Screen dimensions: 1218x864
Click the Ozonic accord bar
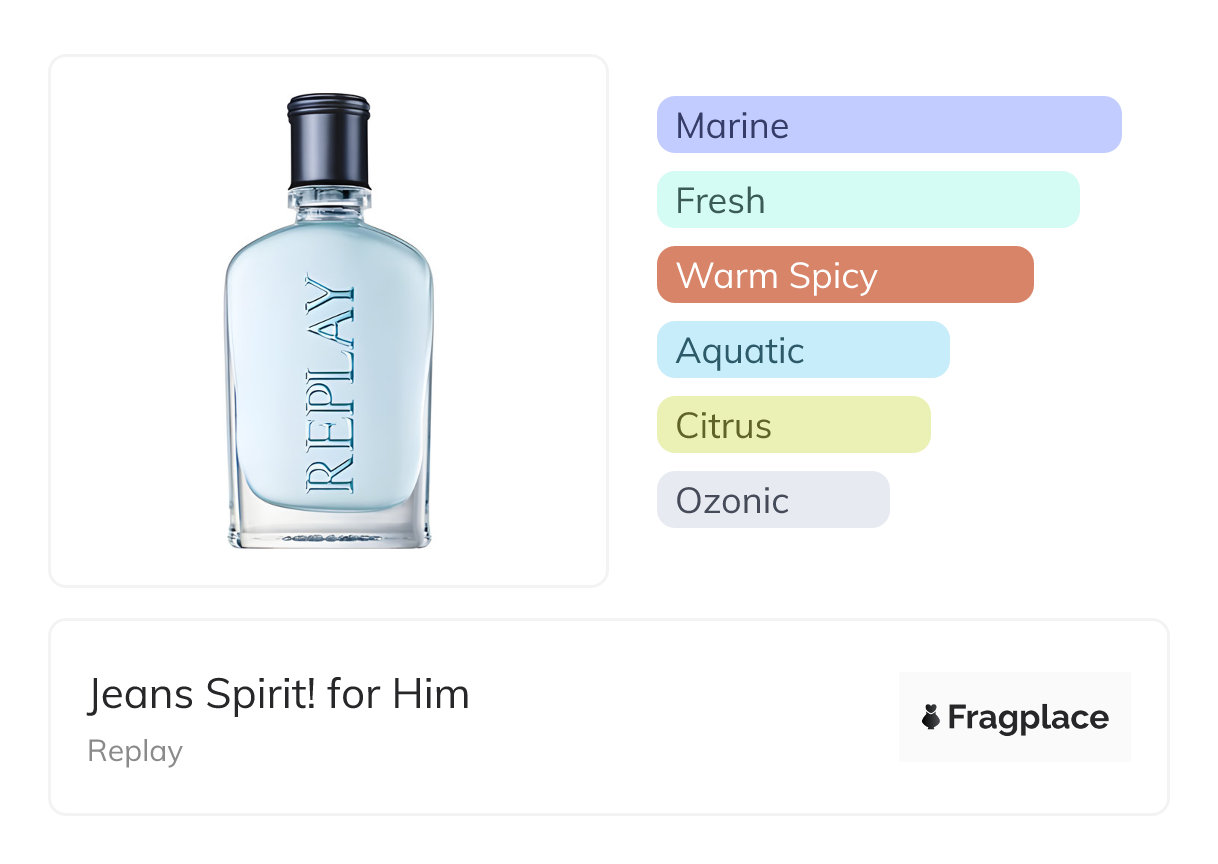coord(773,500)
